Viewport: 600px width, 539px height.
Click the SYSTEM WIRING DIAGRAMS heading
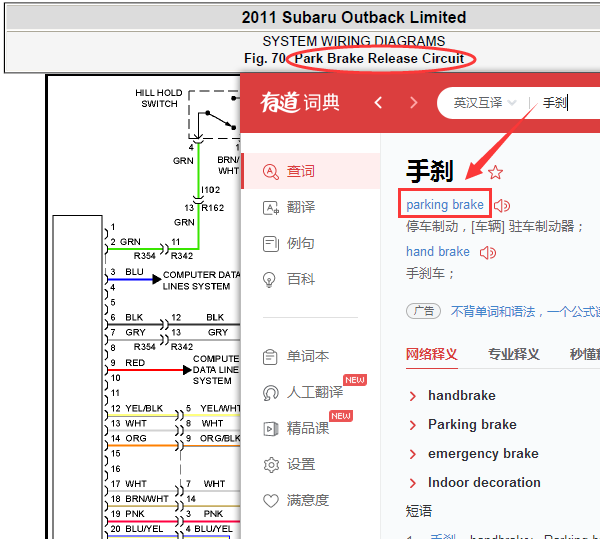tap(354, 41)
